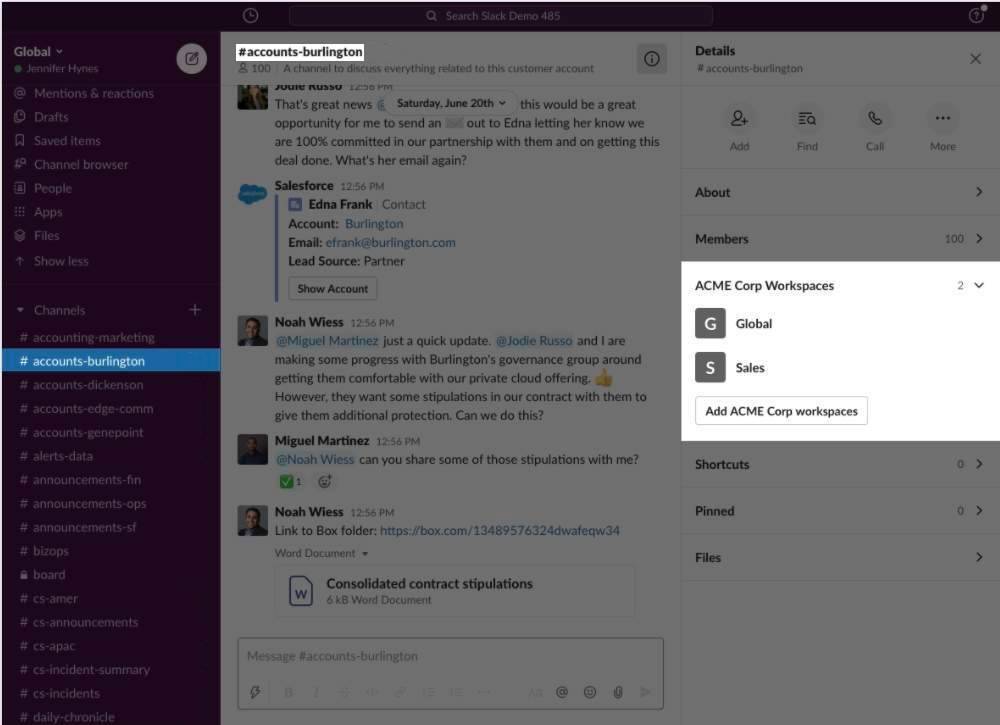Screen dimensions: 1000x725
Task: Open the box.com folder link
Action: [499, 531]
